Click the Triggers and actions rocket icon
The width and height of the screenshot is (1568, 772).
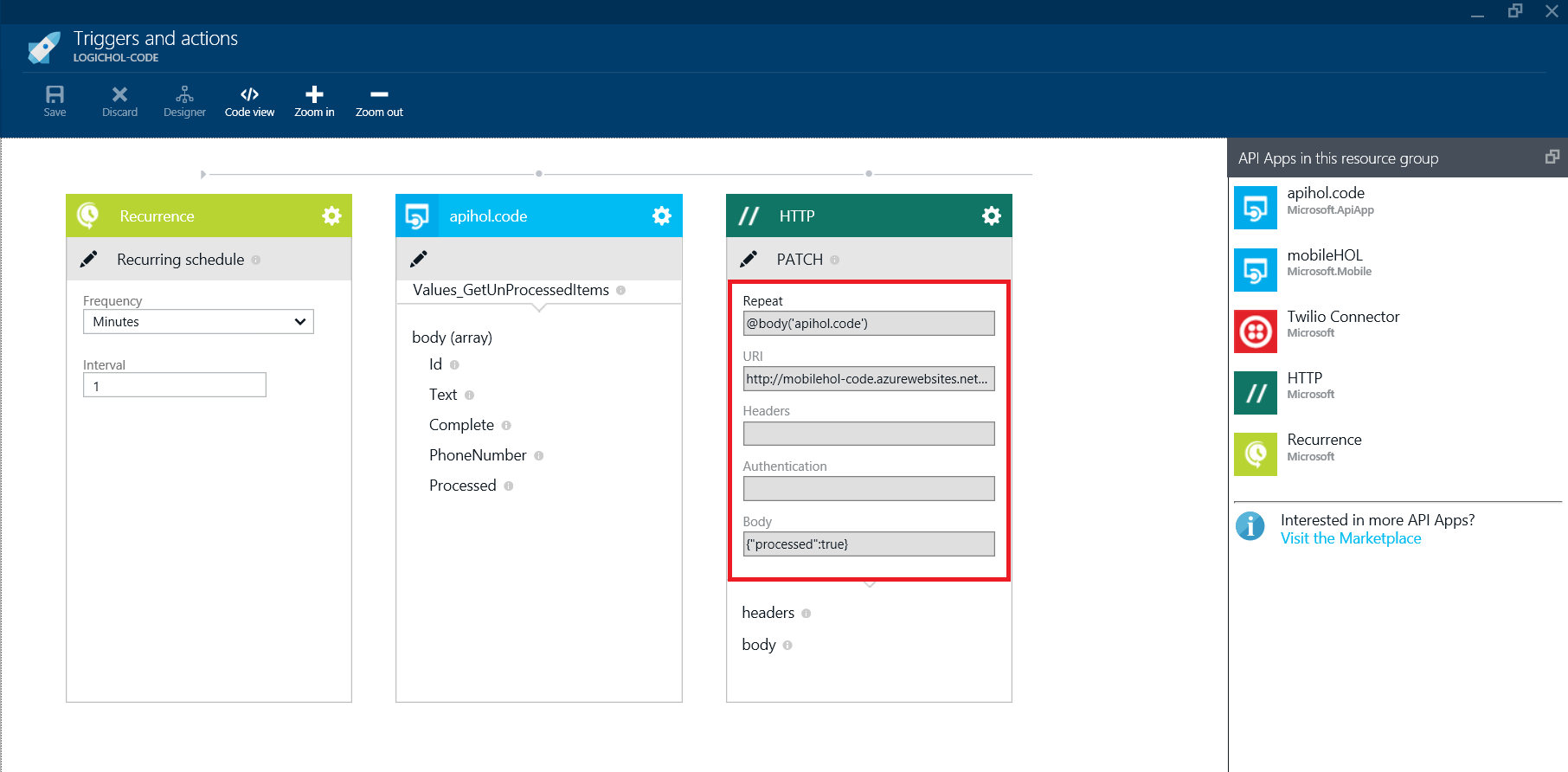pos(43,48)
